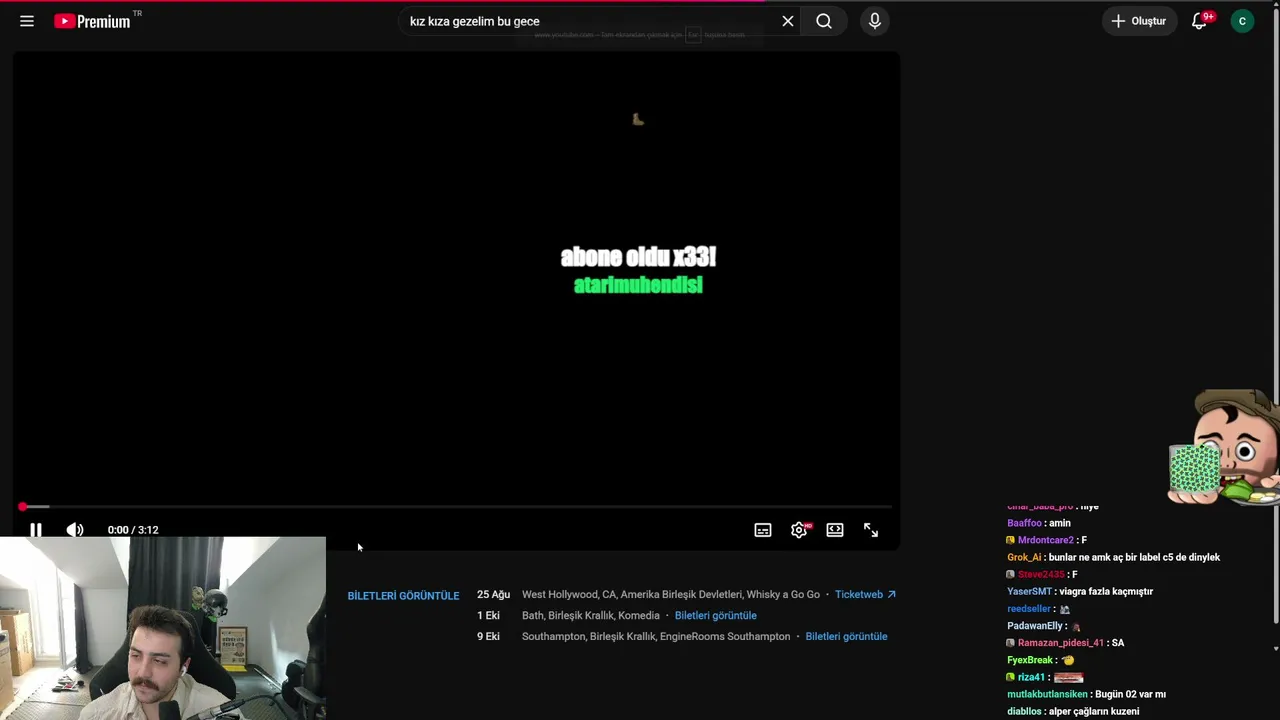Click the chat username Ramazan_pidesi_41
Image resolution: width=1280 pixels, height=720 pixels.
[1061, 643]
